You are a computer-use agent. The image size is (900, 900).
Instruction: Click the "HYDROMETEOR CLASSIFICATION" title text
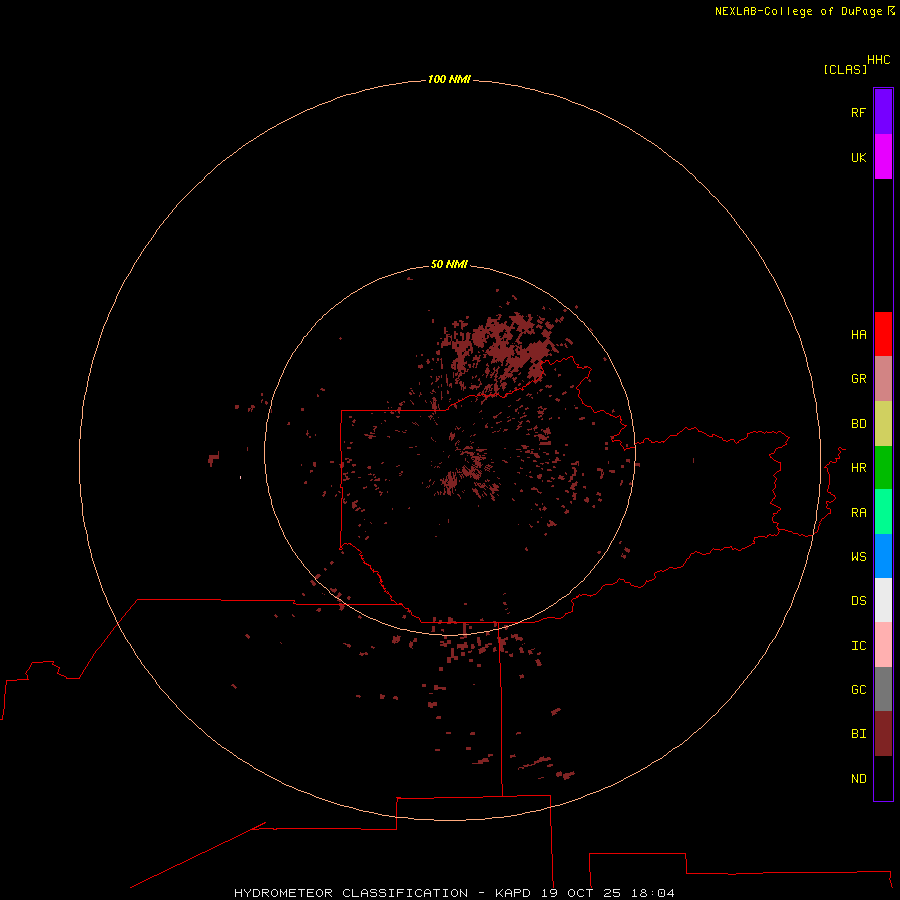(351, 893)
